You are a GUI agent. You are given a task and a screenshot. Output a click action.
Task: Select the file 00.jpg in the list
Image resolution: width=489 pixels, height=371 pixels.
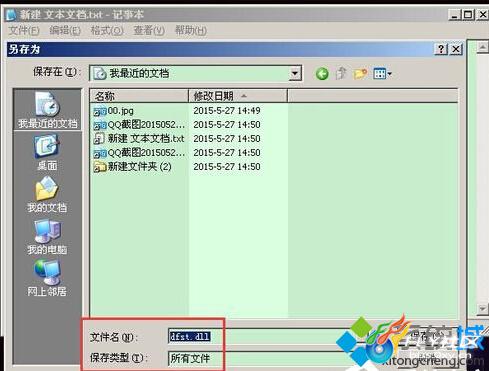coord(114,111)
